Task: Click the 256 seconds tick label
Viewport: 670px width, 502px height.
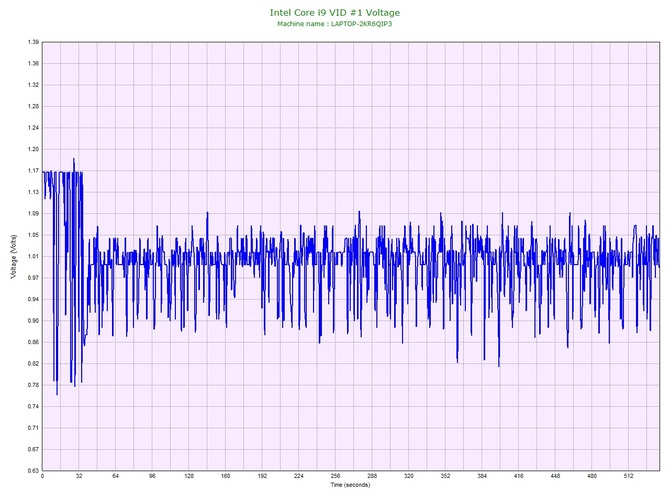Action: 335,476
